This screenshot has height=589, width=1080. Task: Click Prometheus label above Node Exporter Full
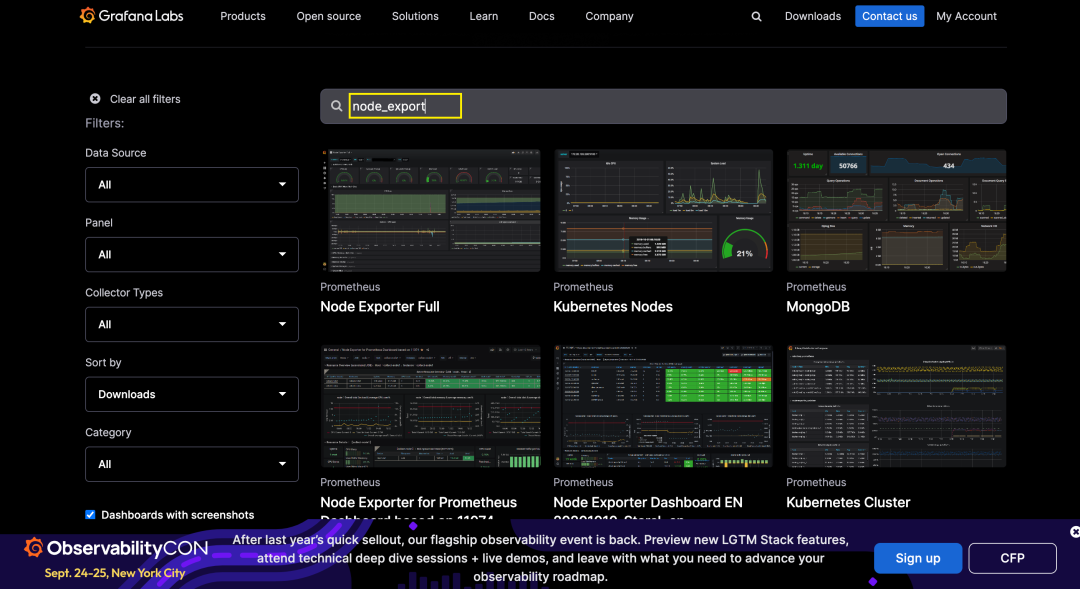click(x=350, y=287)
